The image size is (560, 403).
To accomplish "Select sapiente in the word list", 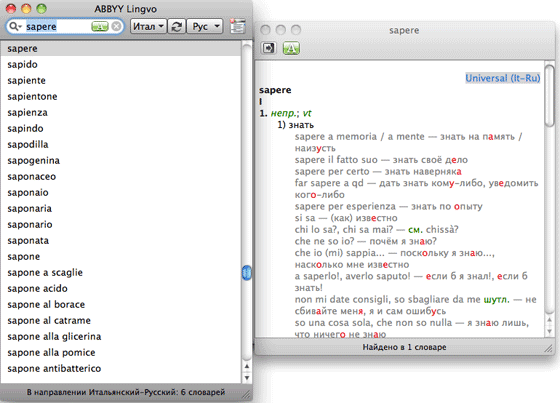I will click(x=26, y=80).
